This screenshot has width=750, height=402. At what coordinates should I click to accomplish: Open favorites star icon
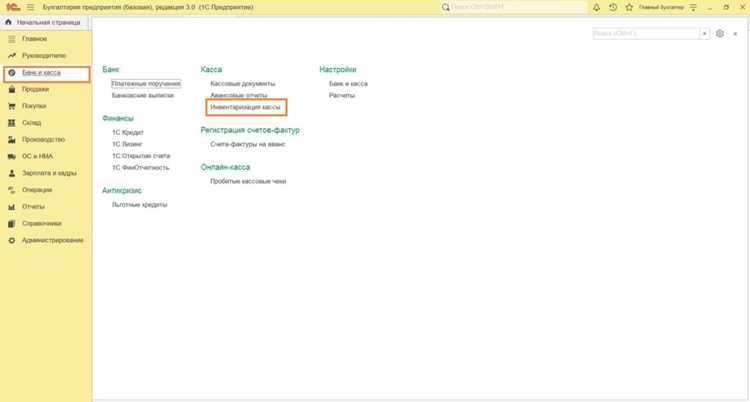[629, 7]
